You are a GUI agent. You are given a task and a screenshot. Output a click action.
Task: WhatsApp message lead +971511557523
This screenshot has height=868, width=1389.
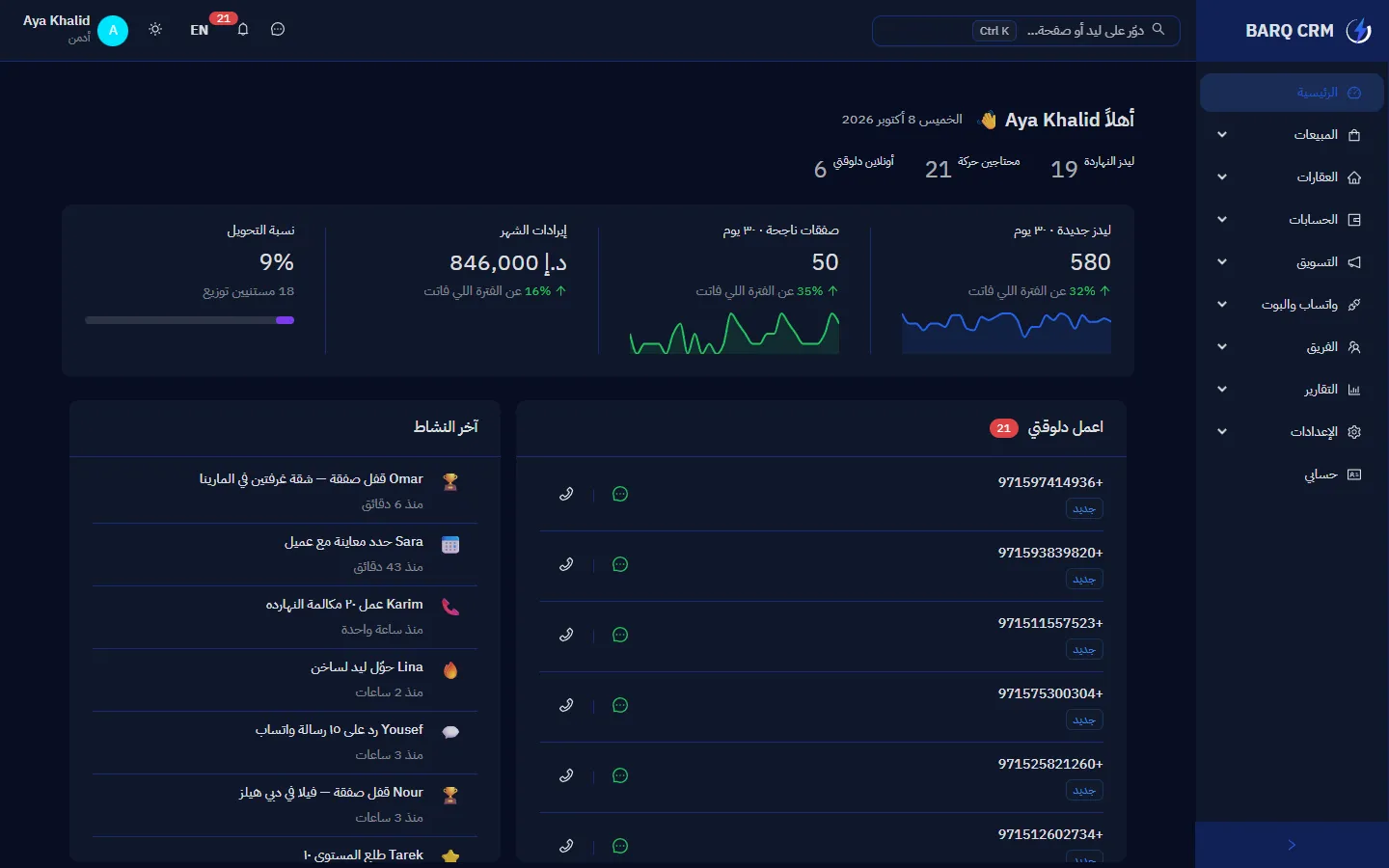(620, 635)
